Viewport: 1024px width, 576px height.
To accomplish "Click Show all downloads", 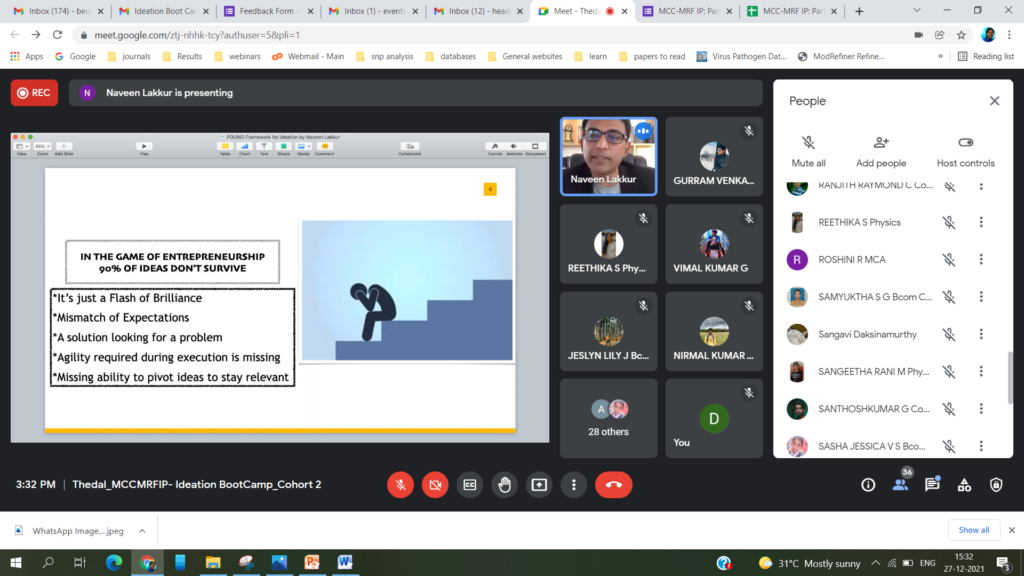I will [974, 530].
